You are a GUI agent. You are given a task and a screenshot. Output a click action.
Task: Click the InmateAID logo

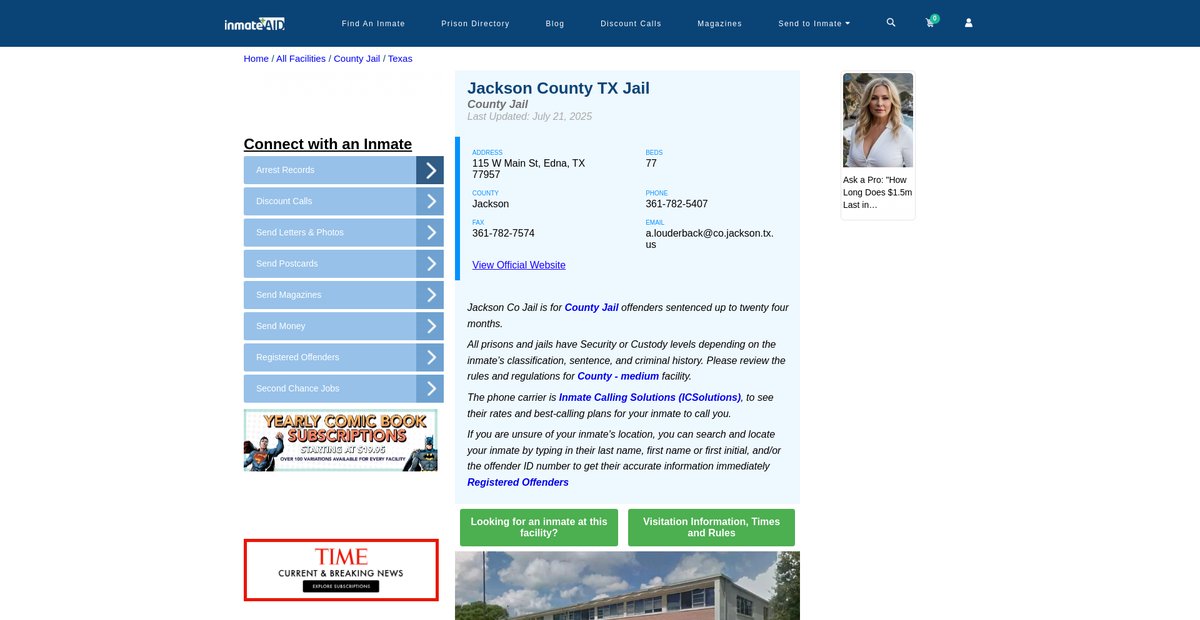pos(255,23)
